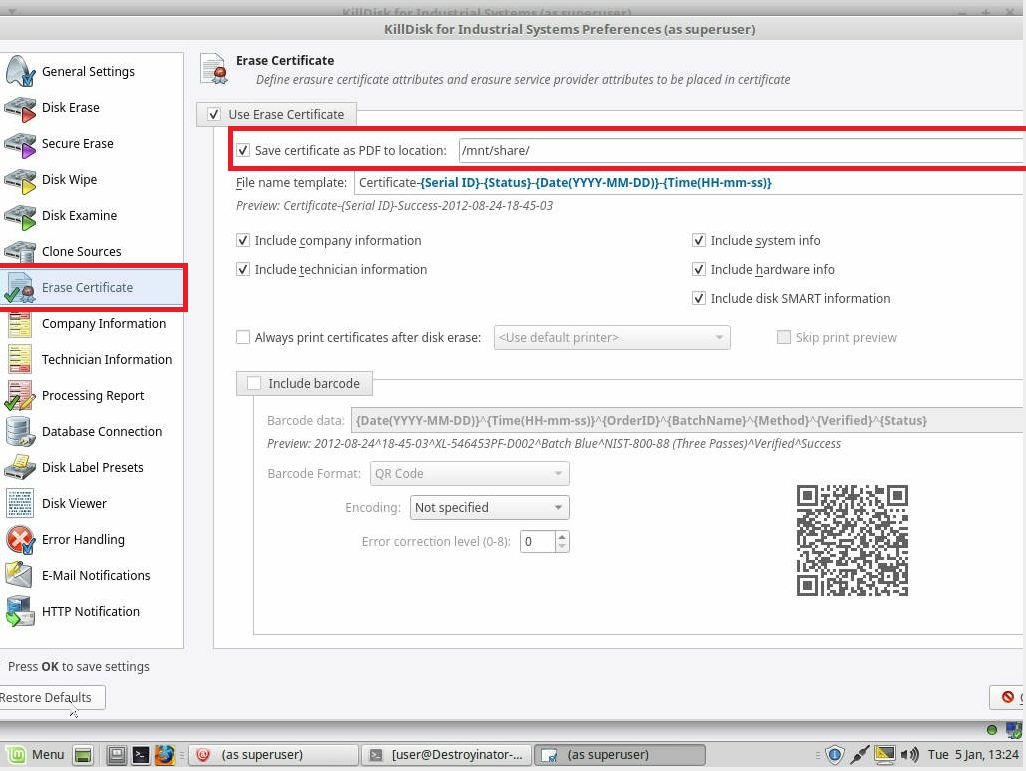The width and height of the screenshot is (1026, 771).
Task: Open the Mint Menu button
Action: 37,755
